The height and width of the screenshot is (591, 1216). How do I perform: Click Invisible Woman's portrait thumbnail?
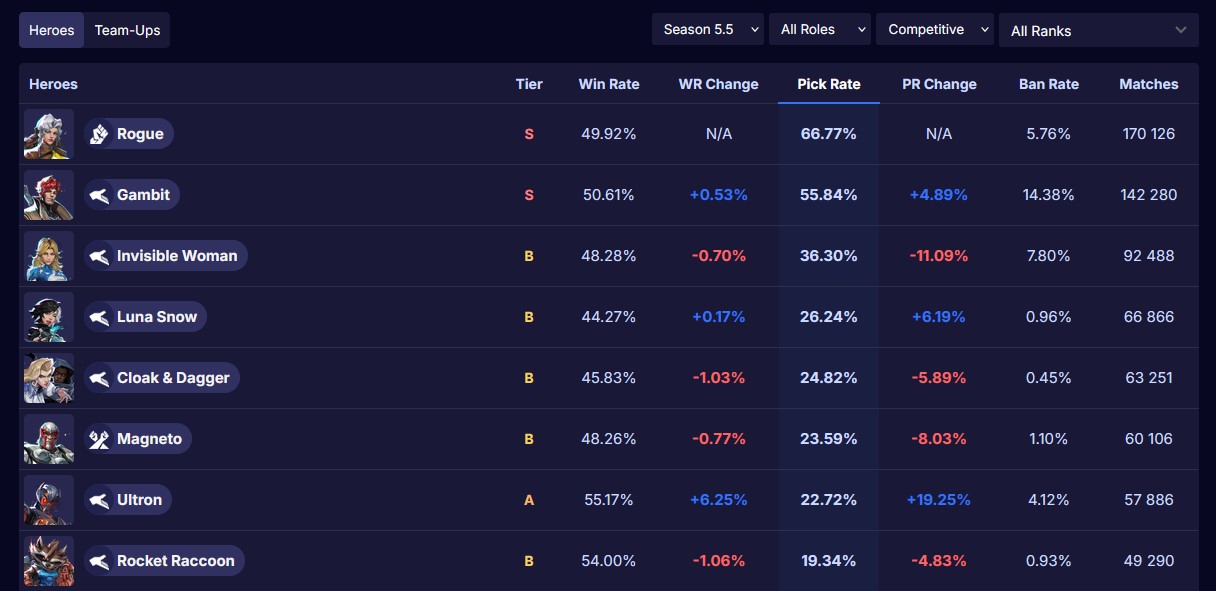click(x=49, y=256)
